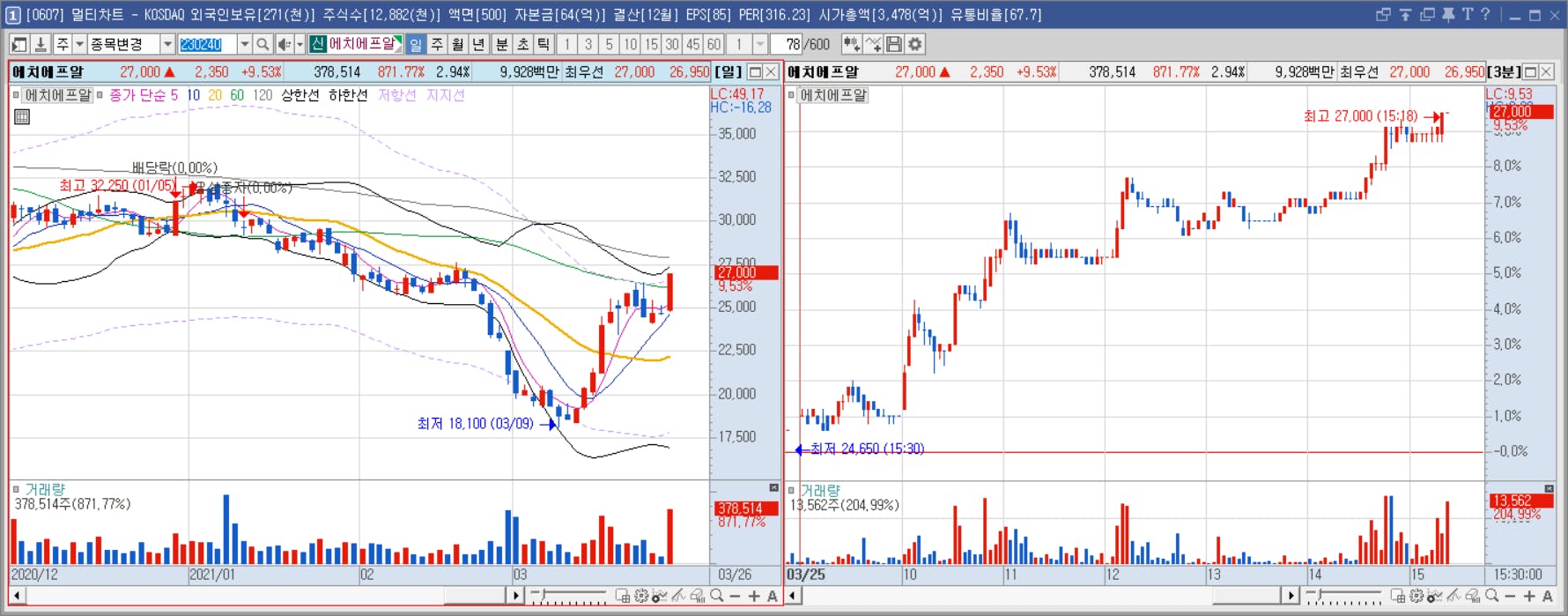
Task: Click the zoom magnifier below the daily chart
Action: pos(717,596)
